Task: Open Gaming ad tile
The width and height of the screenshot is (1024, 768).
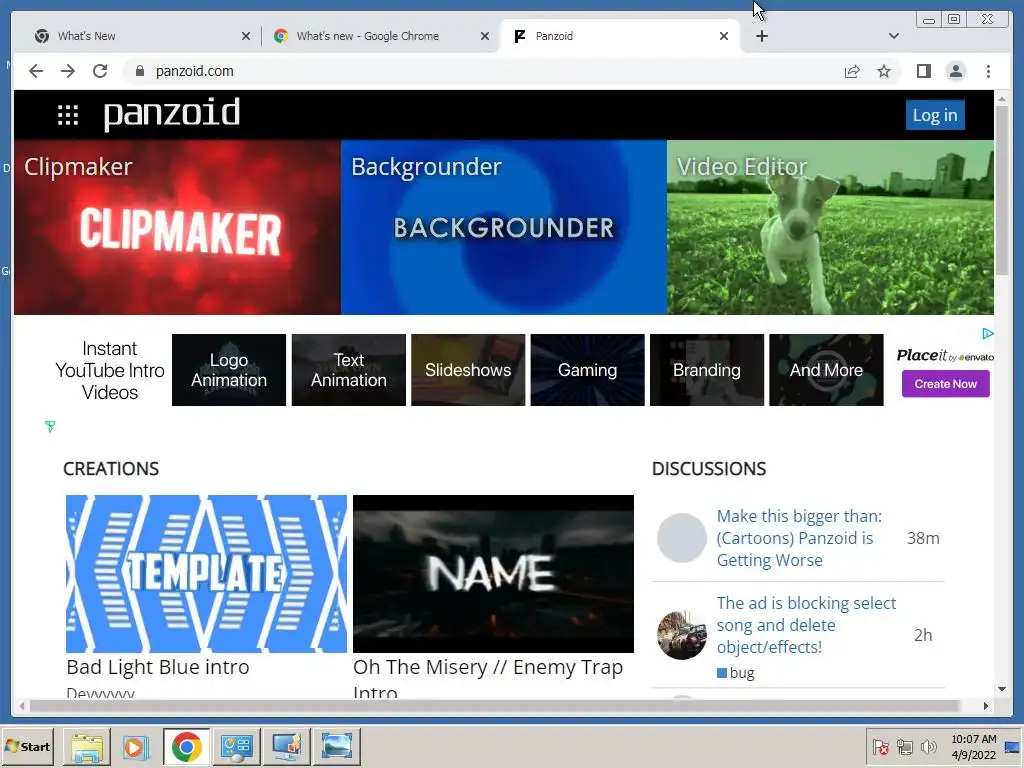Action: coord(587,370)
